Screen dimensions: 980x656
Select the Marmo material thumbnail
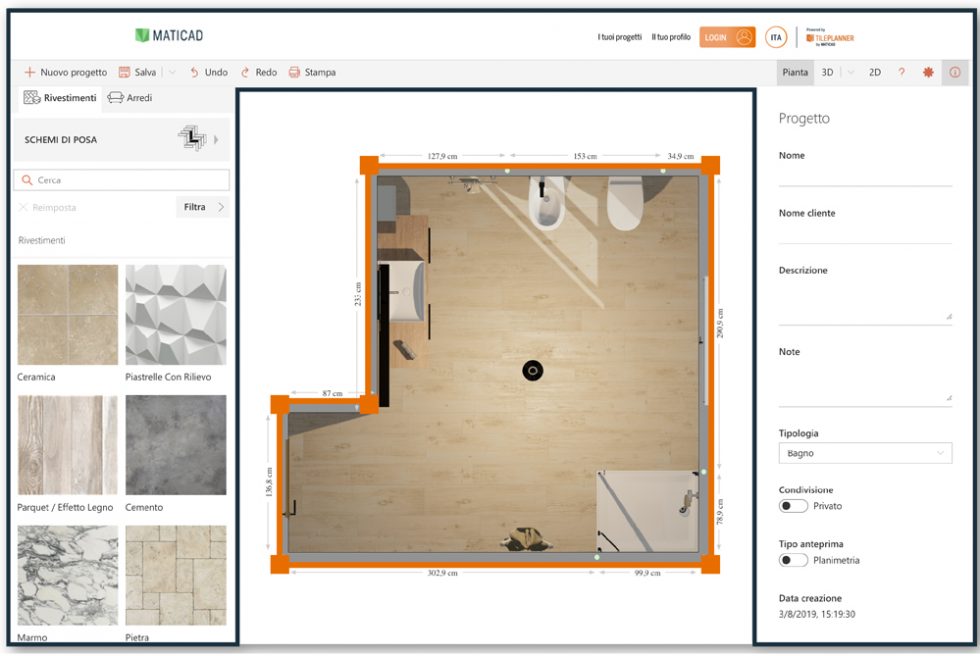[x=67, y=574]
